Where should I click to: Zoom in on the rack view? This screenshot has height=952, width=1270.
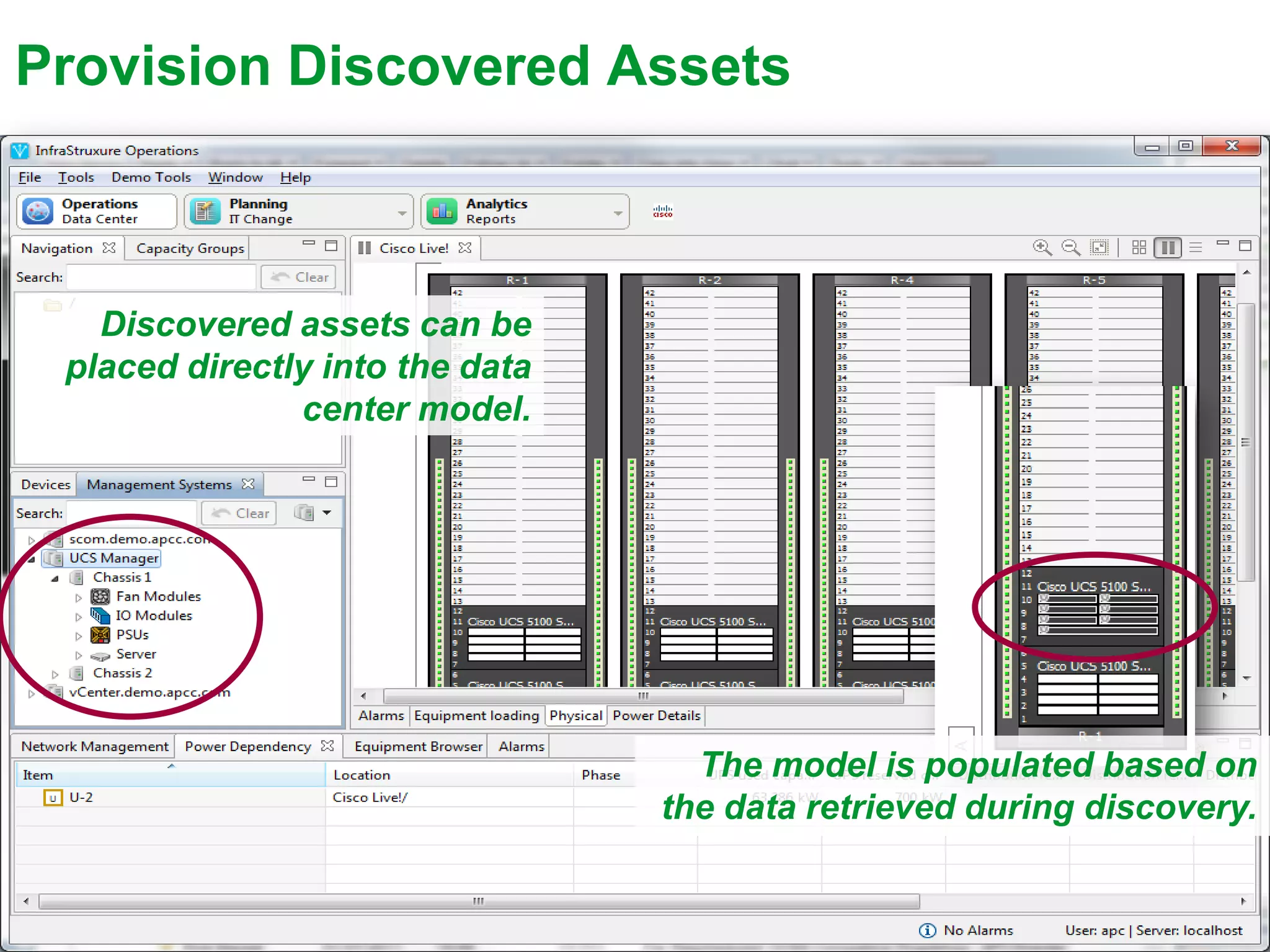1042,248
